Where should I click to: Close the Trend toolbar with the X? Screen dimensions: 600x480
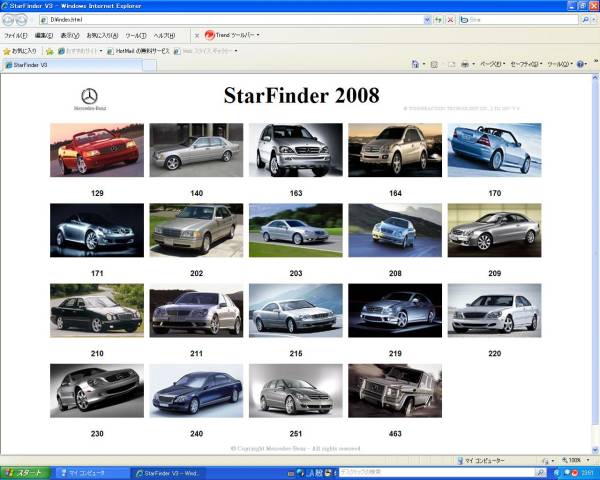(x=197, y=36)
